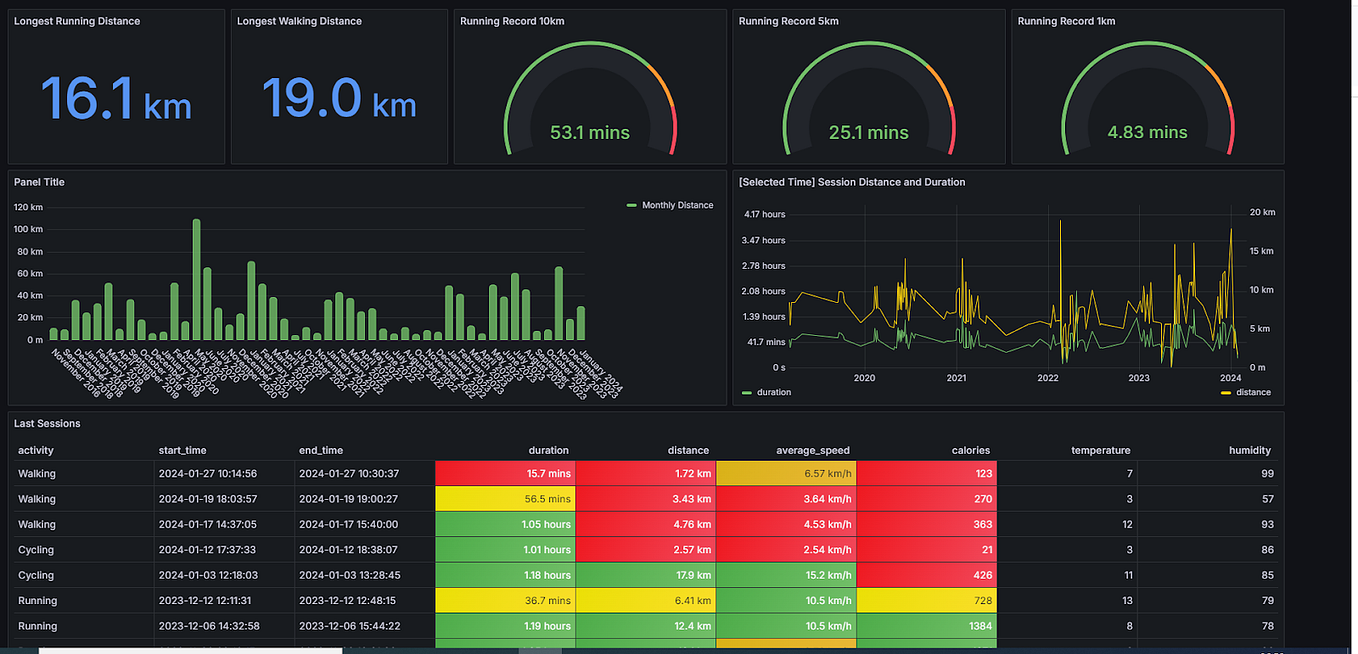Sort the table by activity column
The width and height of the screenshot is (1358, 654).
[x=35, y=450]
